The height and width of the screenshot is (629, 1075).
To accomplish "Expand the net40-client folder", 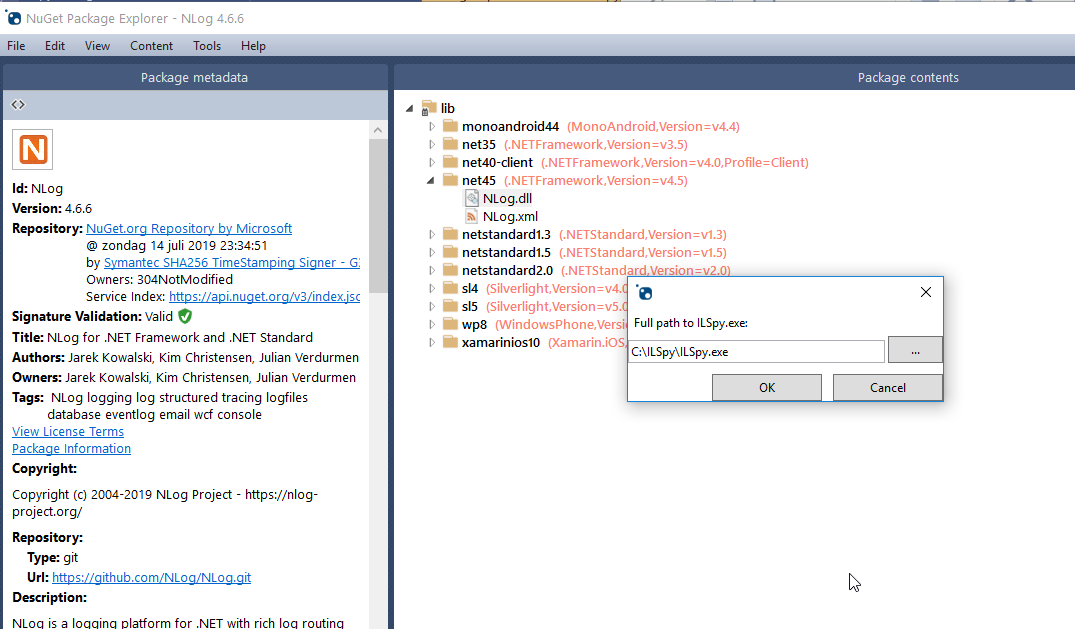I will coord(431,163).
